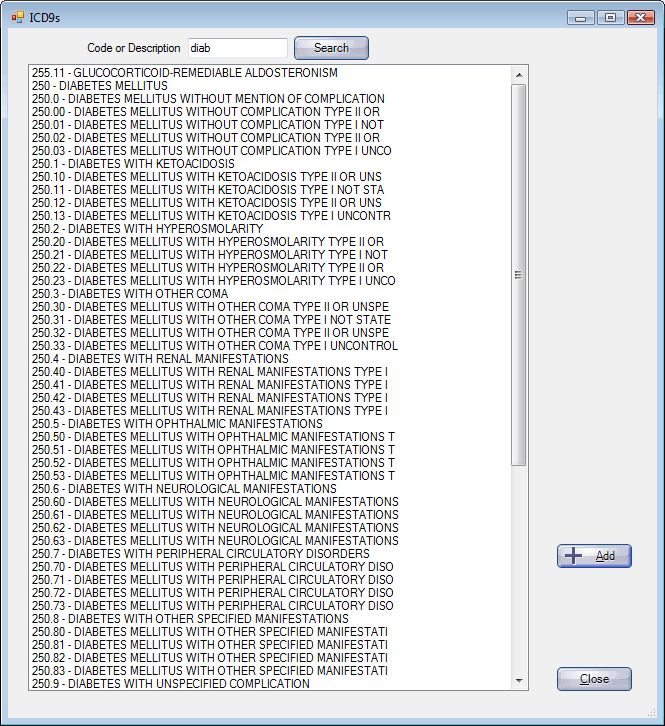Pick 250.3 - DIABETES WITH OTHER COMA
This screenshot has height=726, width=665.
pyautogui.click(x=130, y=294)
